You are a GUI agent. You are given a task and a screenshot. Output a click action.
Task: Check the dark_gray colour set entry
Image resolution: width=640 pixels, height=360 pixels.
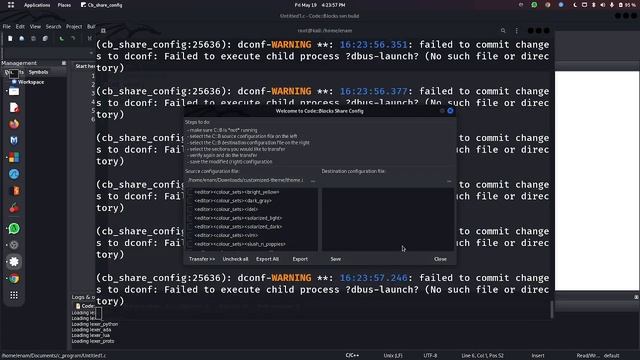[190, 201]
